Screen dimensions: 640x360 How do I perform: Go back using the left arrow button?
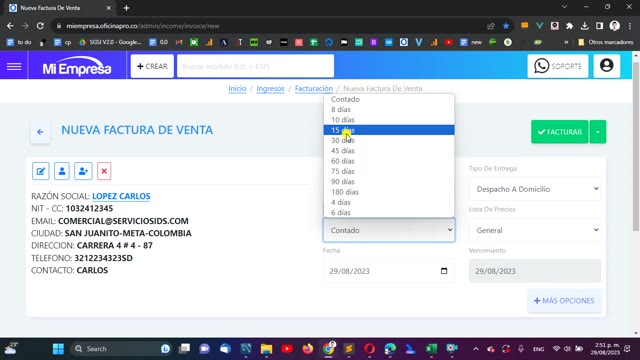point(40,132)
